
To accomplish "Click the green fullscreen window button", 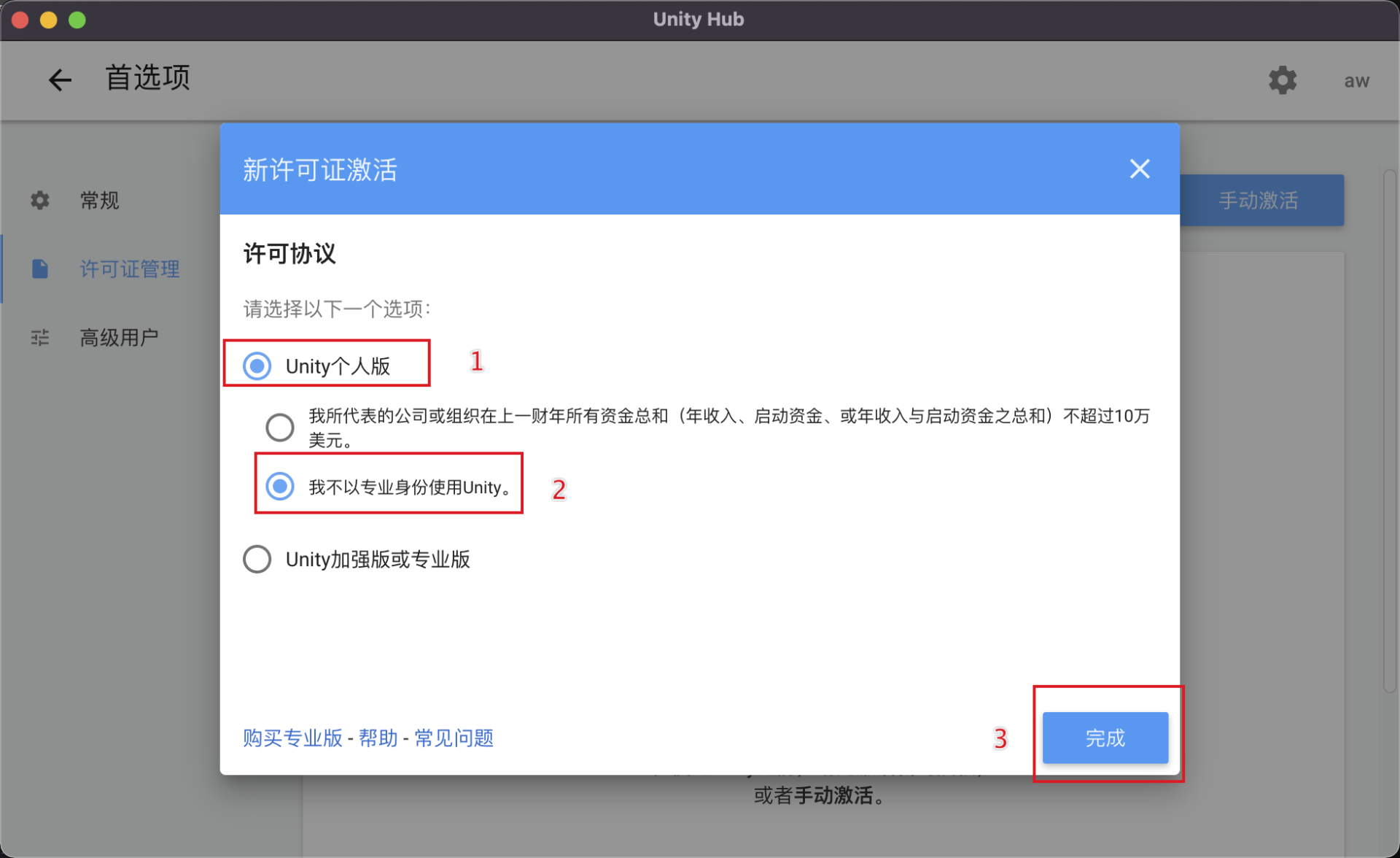I will click(77, 20).
